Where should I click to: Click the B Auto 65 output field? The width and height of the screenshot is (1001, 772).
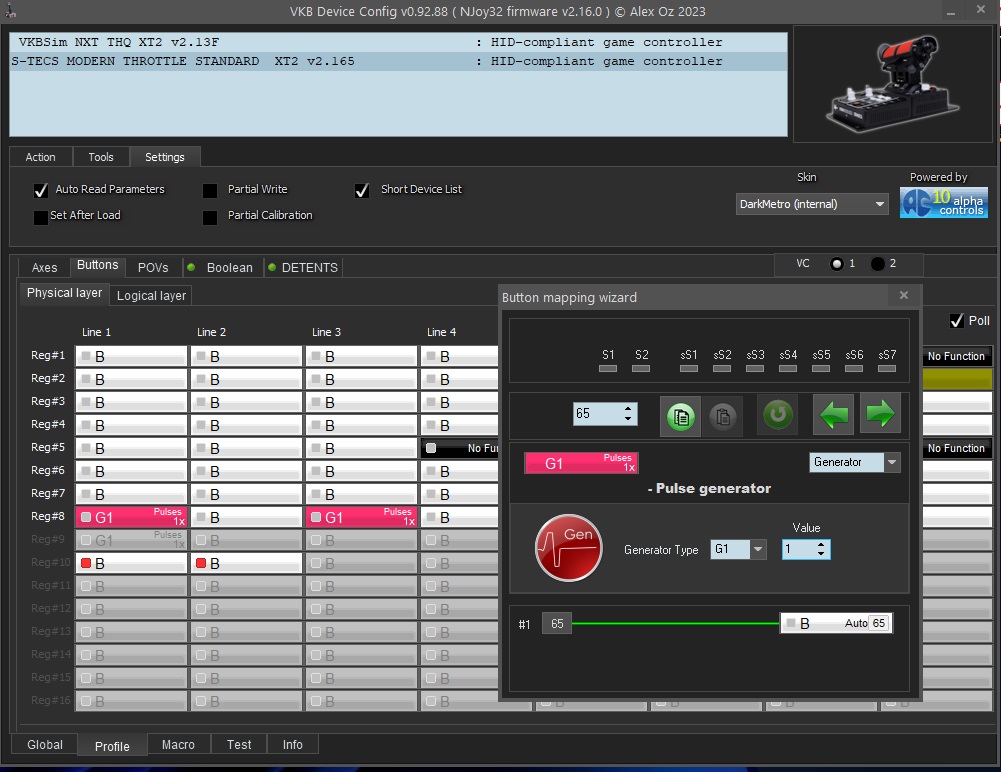[836, 623]
